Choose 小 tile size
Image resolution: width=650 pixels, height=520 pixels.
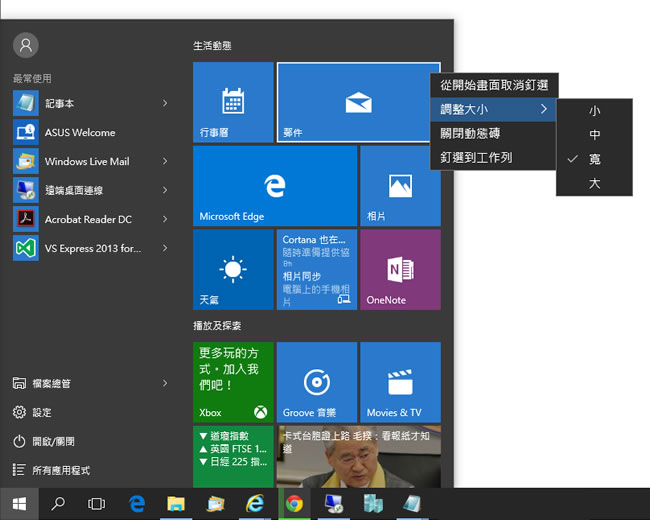coord(594,110)
